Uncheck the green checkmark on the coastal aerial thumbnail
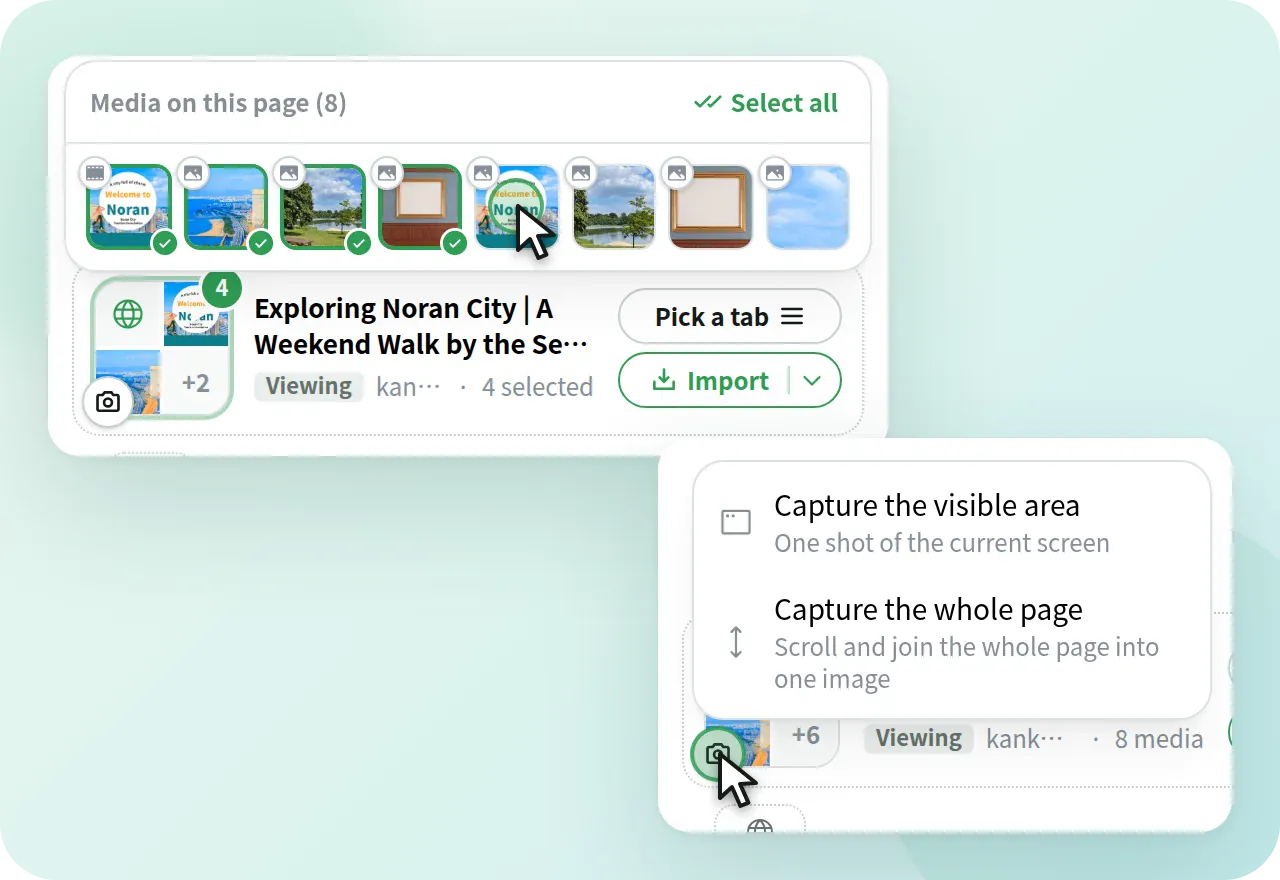The image size is (1280, 880). tap(260, 242)
